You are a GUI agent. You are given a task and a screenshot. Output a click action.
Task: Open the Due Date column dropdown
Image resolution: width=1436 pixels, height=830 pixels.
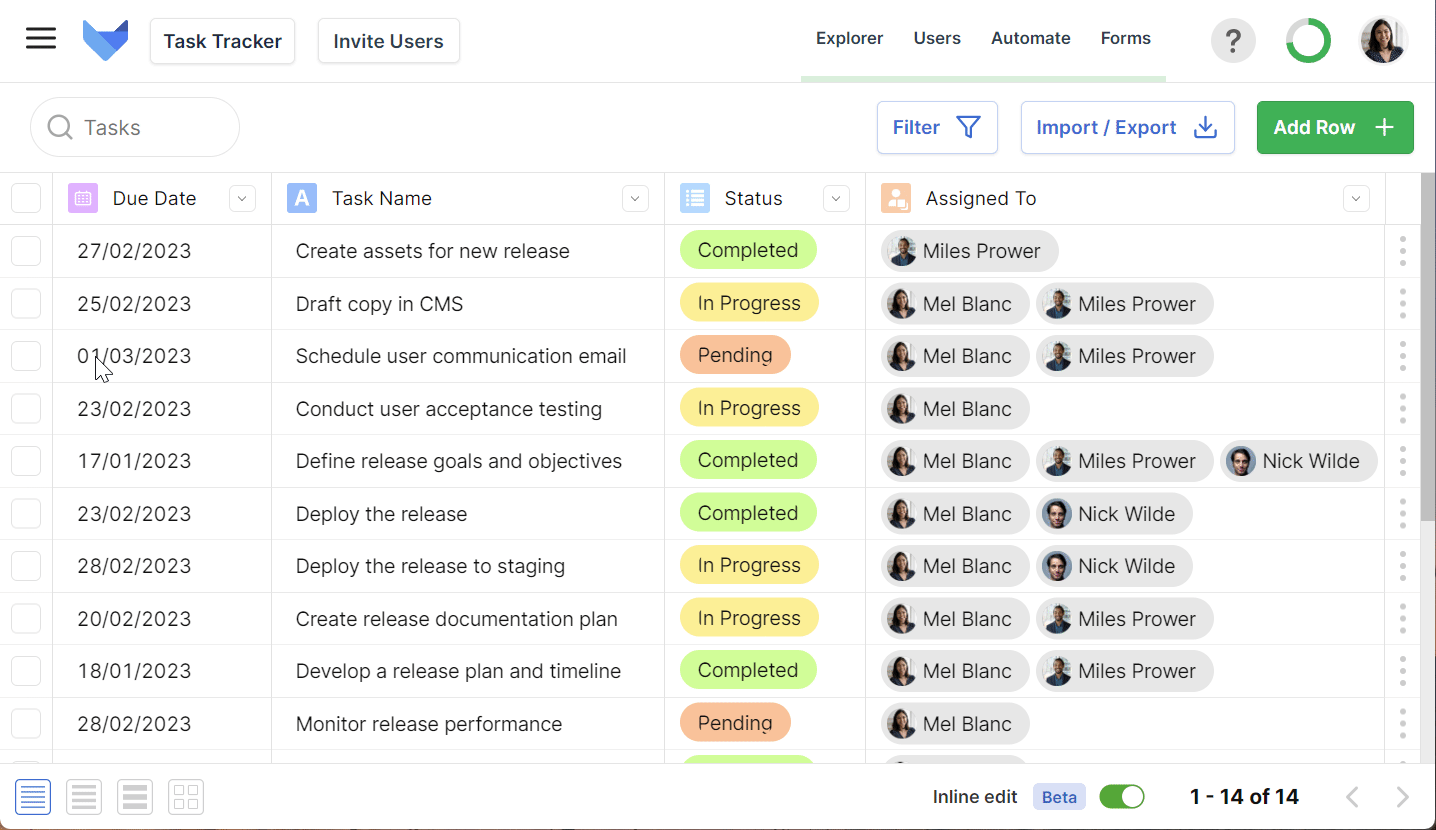click(242, 199)
